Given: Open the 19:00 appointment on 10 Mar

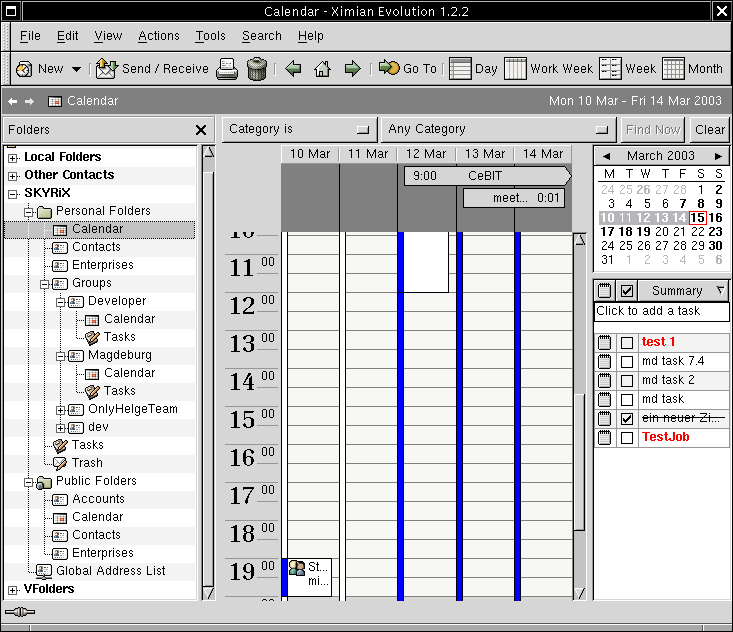Looking at the screenshot, I should coord(307,577).
